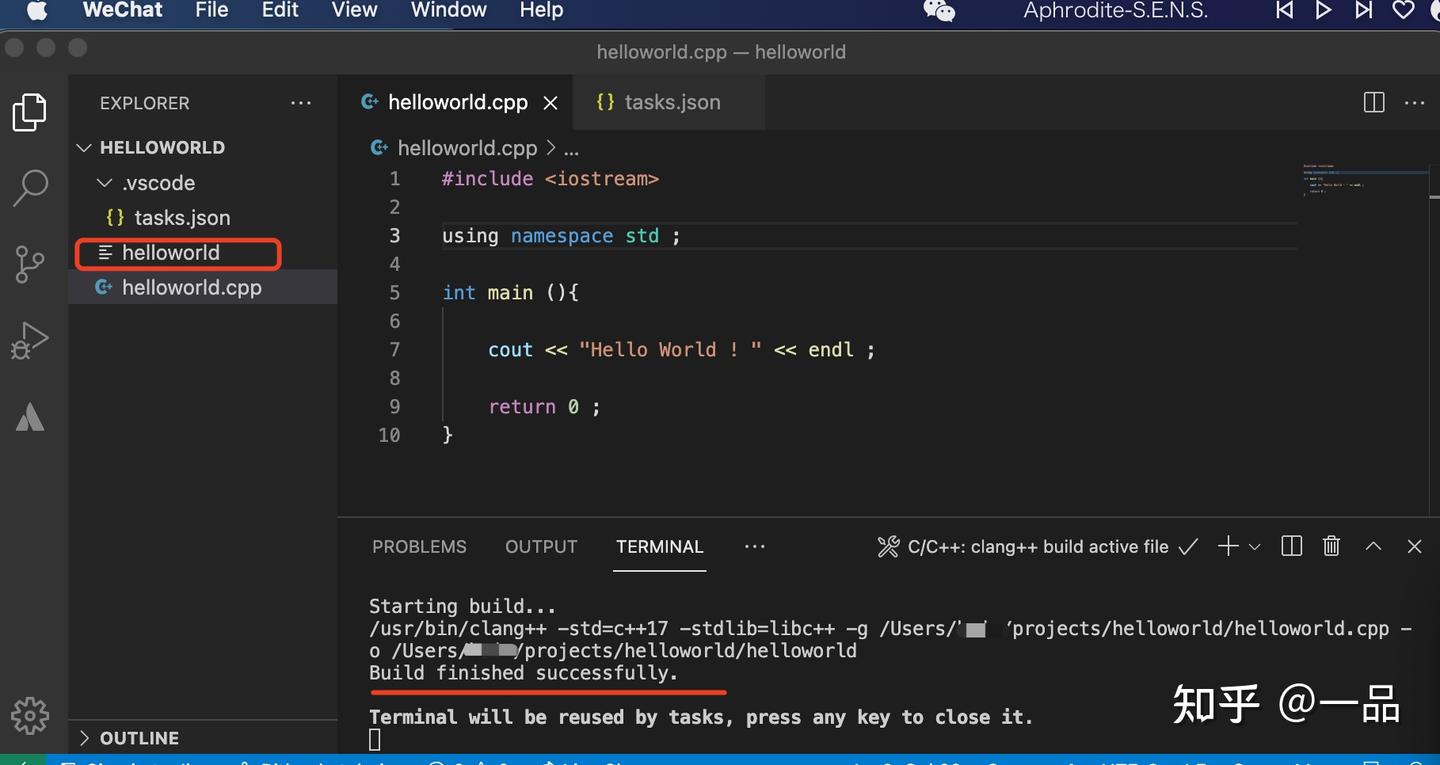Screen dimensions: 1440x765
Task: Switch to the OUTPUT panel tab
Action: (540, 546)
